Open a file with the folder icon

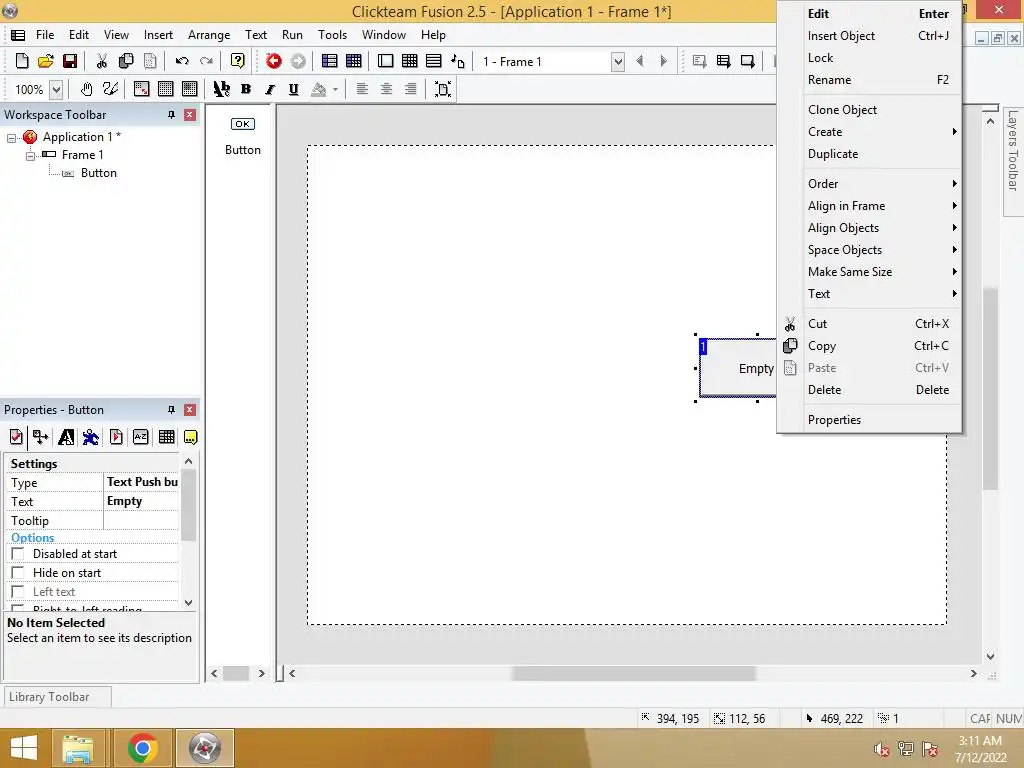point(46,61)
